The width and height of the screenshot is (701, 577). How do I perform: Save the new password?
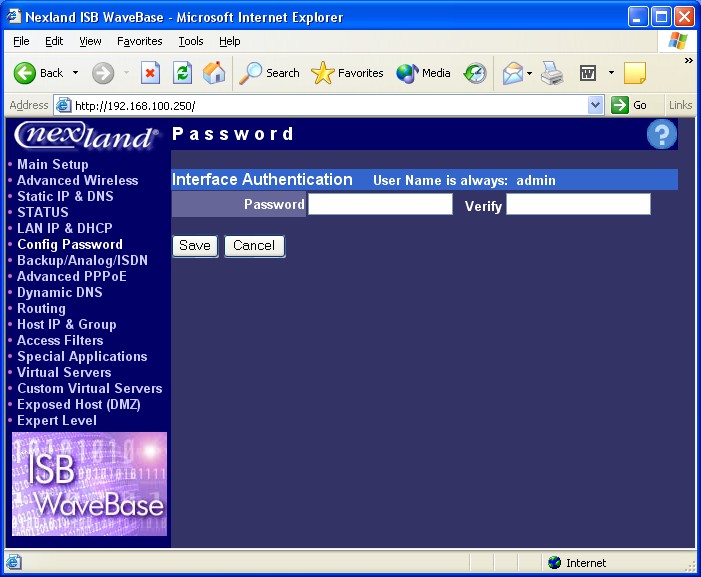coord(195,246)
